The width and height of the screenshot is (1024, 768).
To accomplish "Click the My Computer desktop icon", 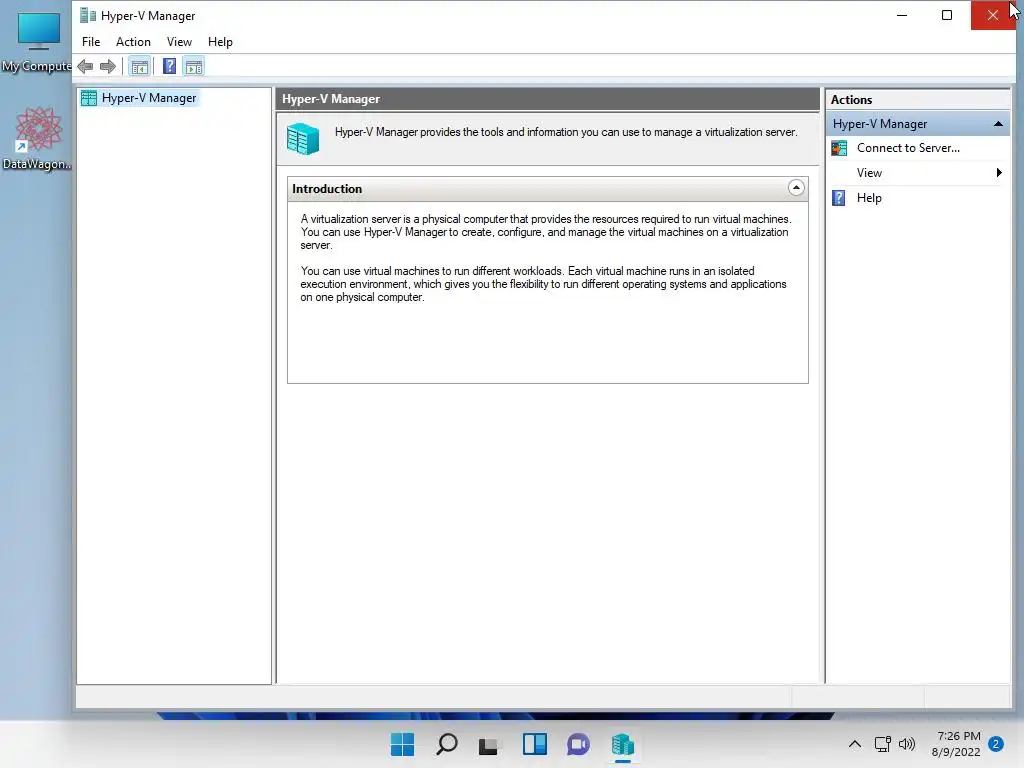I will (x=37, y=41).
